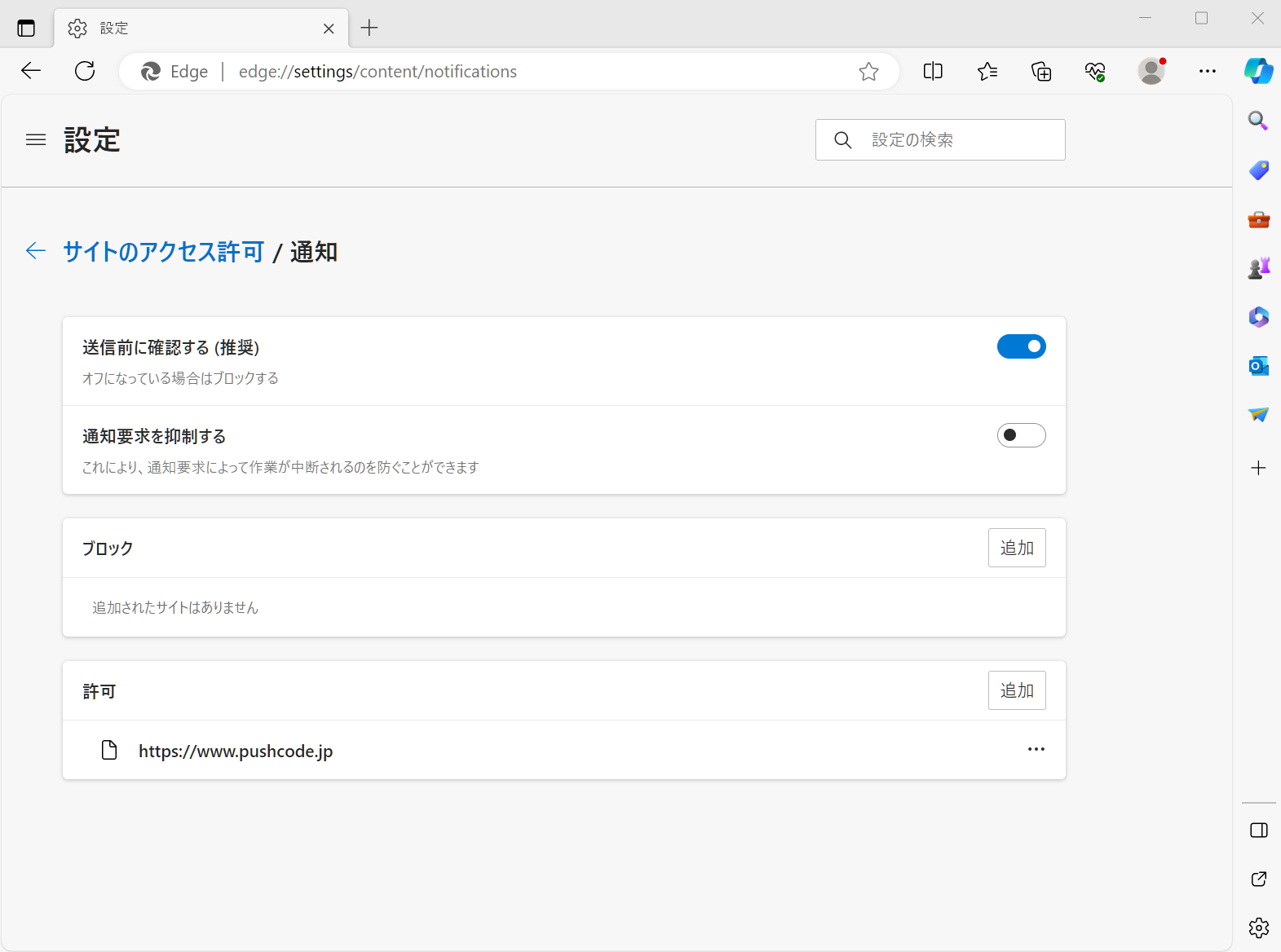This screenshot has height=952, width=1281.
Task: Toggle sidebar visibility icon at bottom
Action: coord(1258,831)
